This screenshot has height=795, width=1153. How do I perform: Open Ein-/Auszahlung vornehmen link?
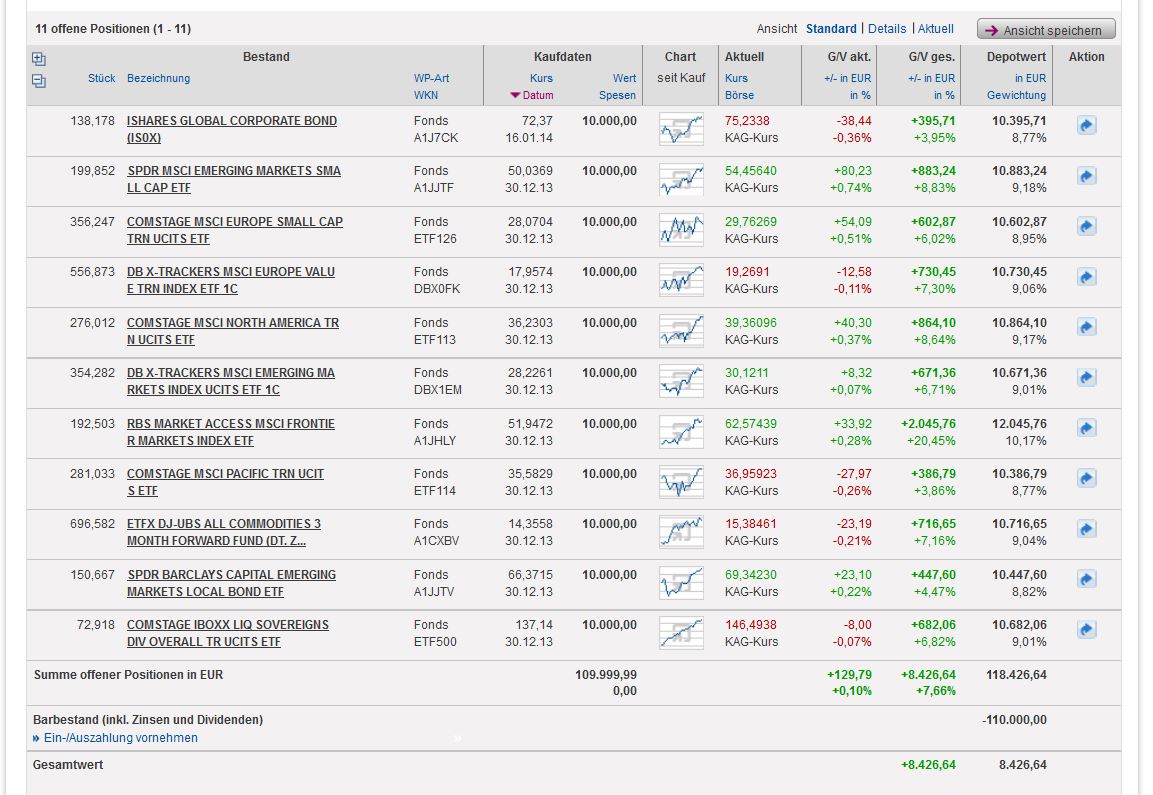click(120, 738)
